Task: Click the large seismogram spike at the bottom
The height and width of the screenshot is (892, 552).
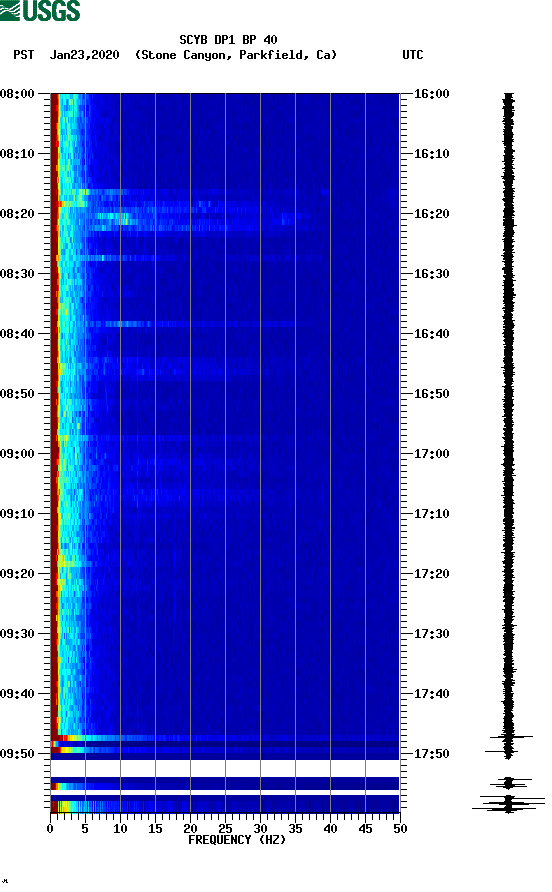Action: pos(508,804)
